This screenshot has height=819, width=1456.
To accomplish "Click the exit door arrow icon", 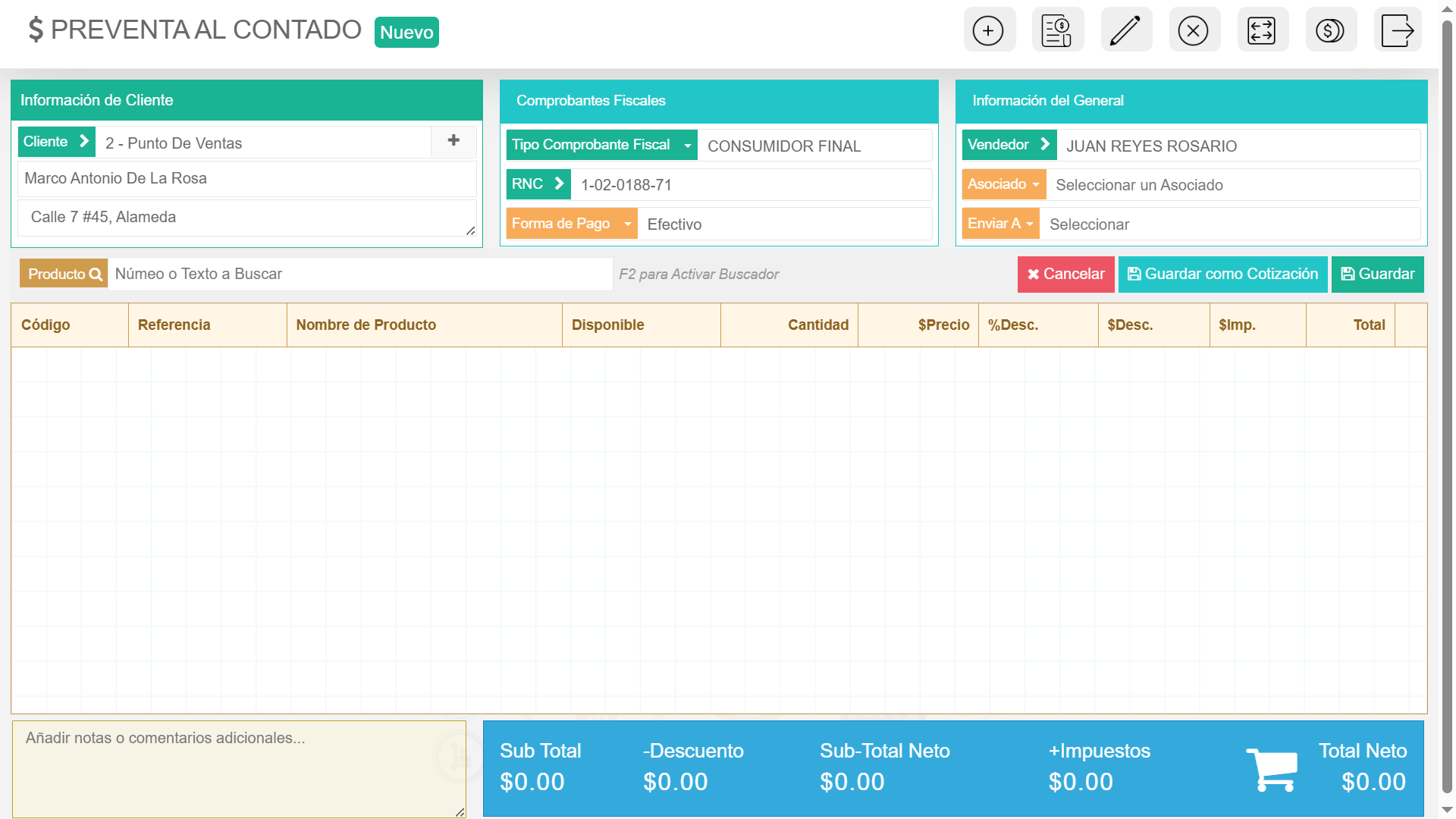I will [1397, 31].
